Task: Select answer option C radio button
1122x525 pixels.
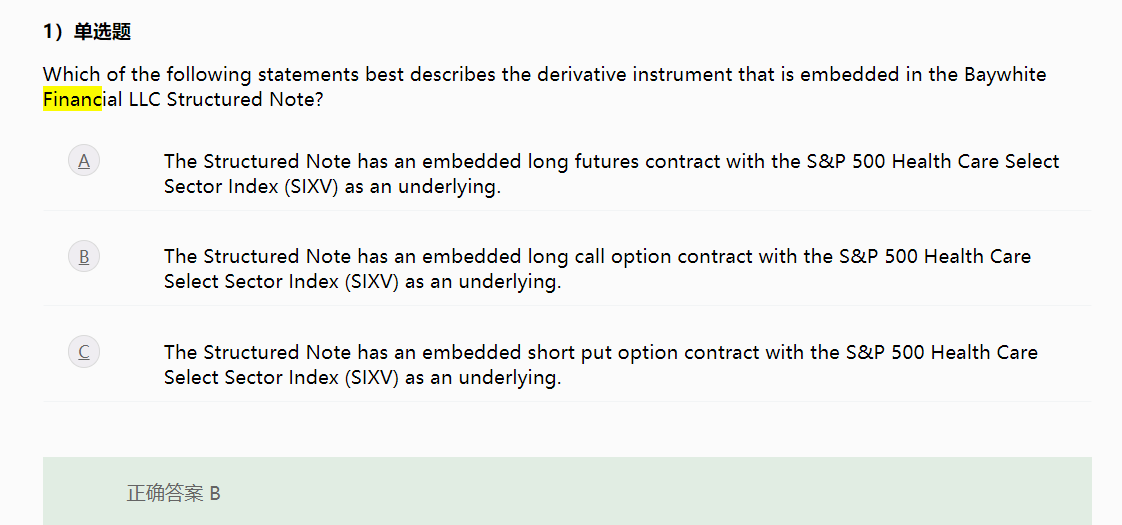Action: tap(84, 352)
